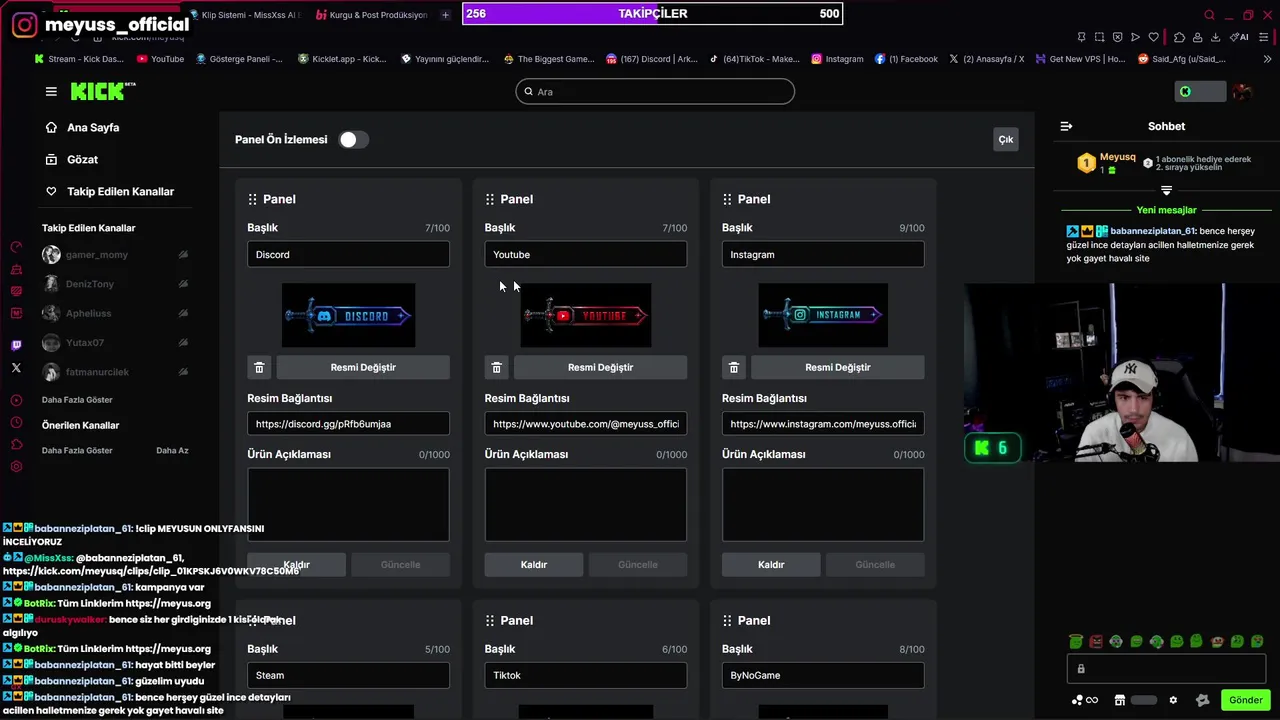This screenshot has height=720, width=1280.
Task: Click Resmi Değiştir in the Youtube panel
Action: point(600,367)
